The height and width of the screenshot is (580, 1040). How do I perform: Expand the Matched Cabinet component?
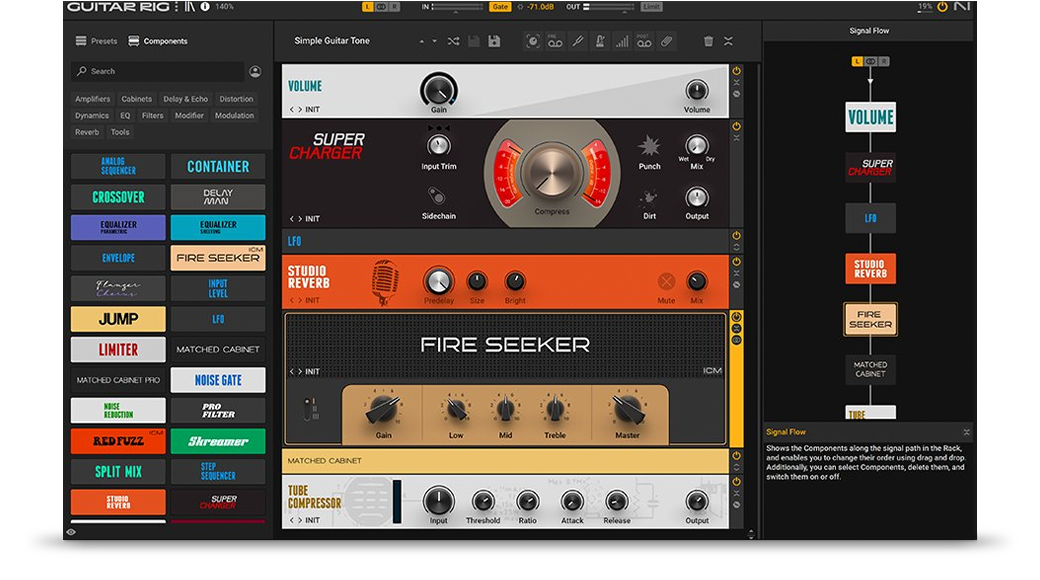pos(736,467)
